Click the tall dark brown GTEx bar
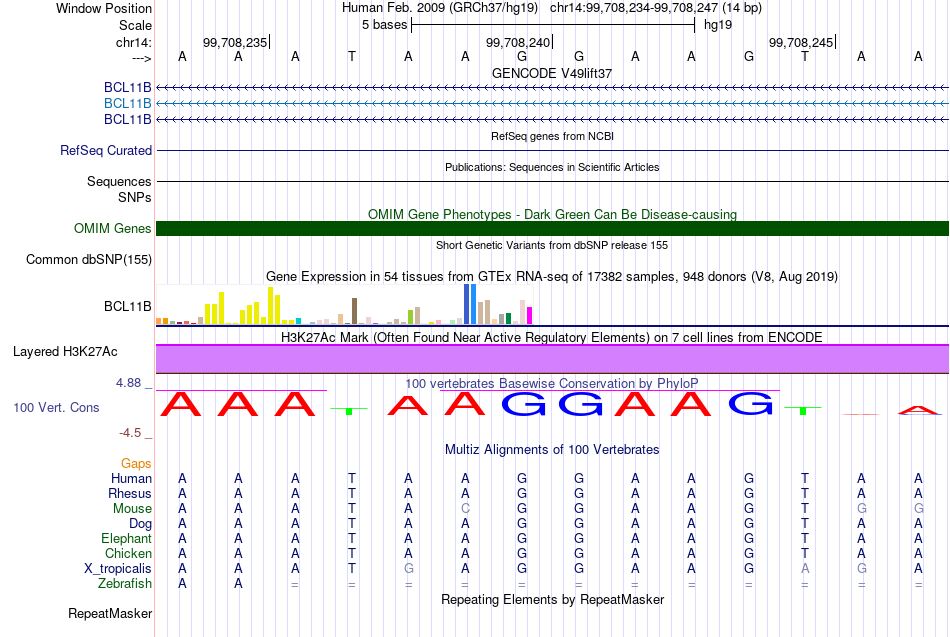This screenshot has height=637, width=950. (x=354, y=311)
